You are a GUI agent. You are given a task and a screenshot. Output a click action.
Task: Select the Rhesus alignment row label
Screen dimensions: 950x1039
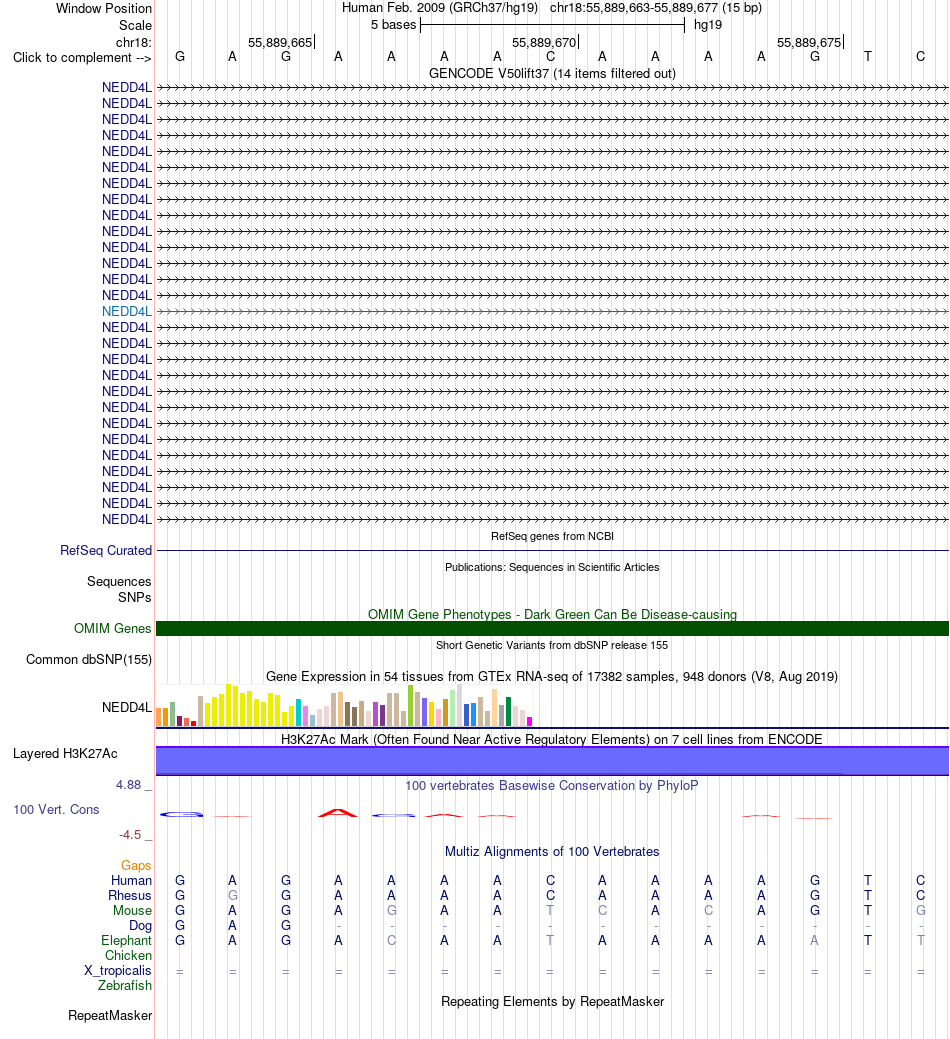click(x=130, y=896)
